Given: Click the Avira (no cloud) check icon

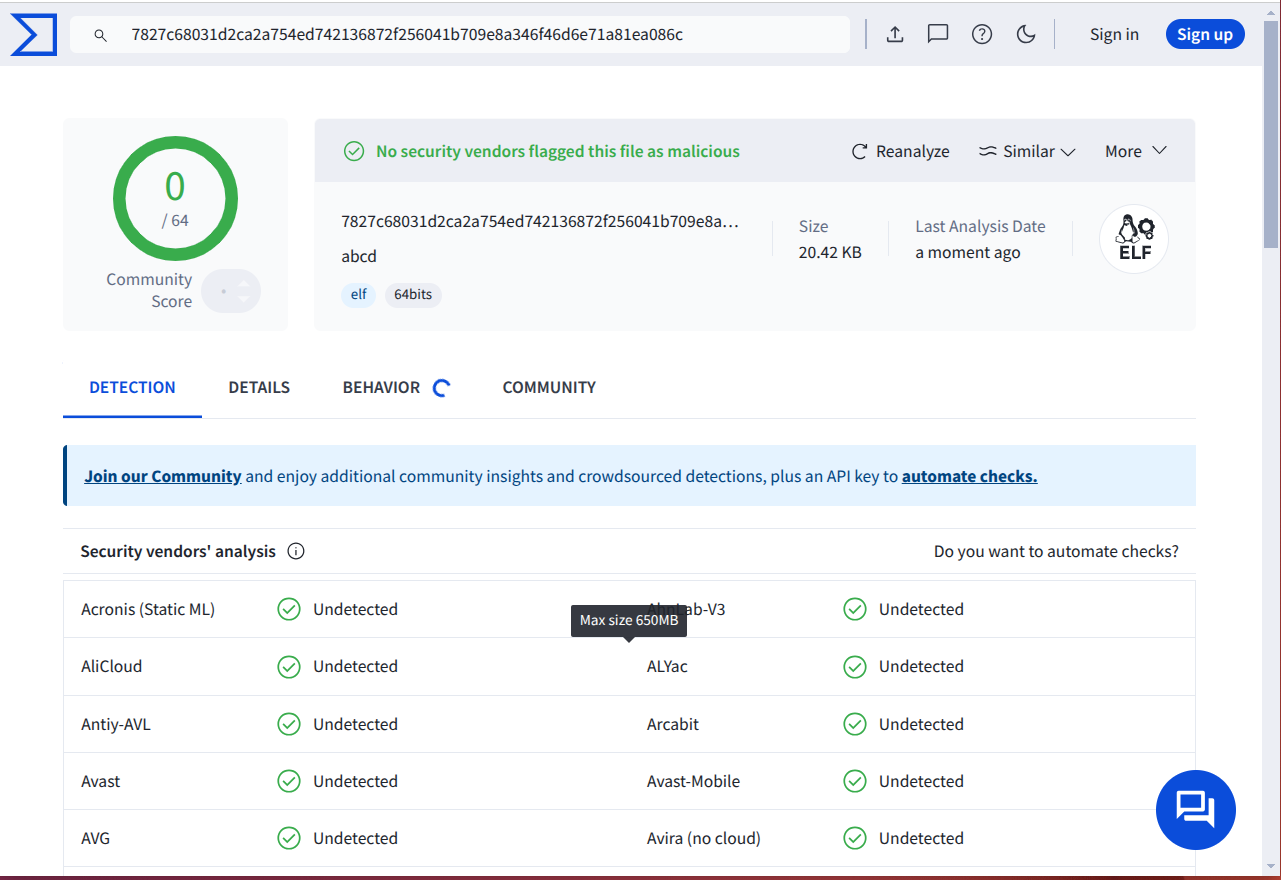Looking at the screenshot, I should click(855, 838).
